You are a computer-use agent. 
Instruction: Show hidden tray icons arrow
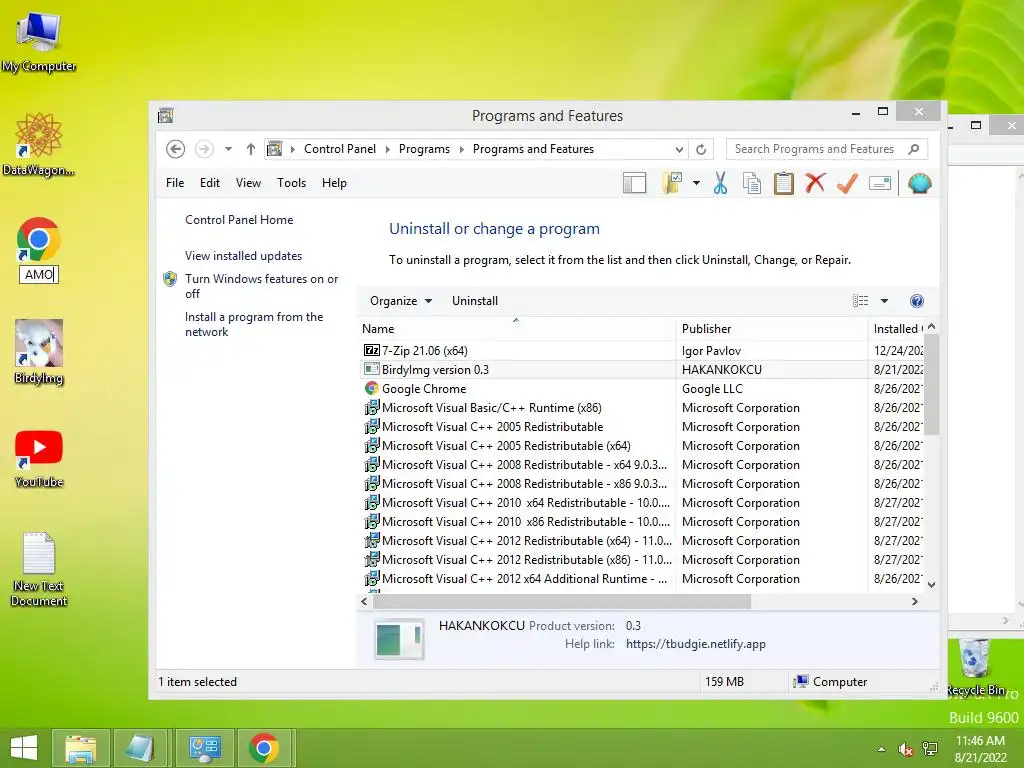coord(882,749)
